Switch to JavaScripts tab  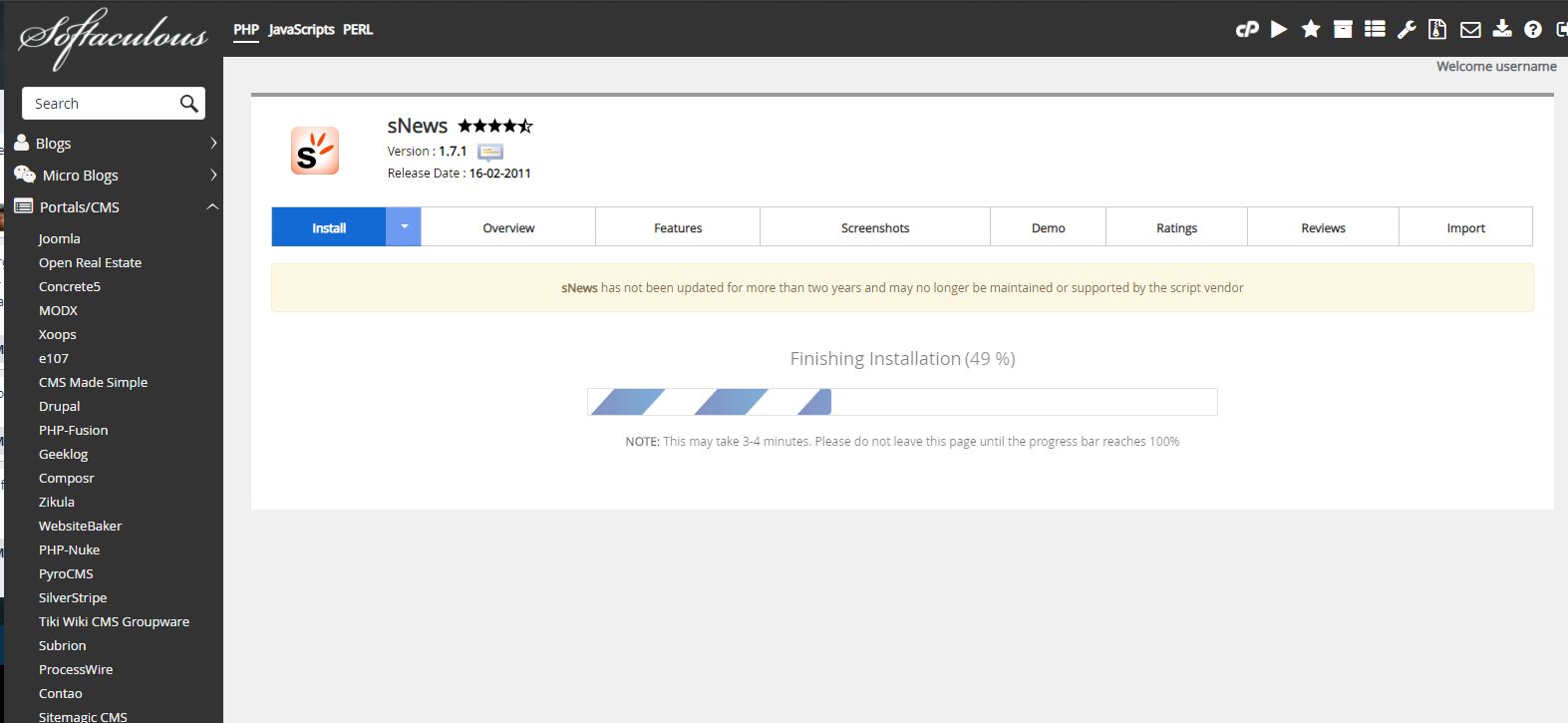pos(301,30)
